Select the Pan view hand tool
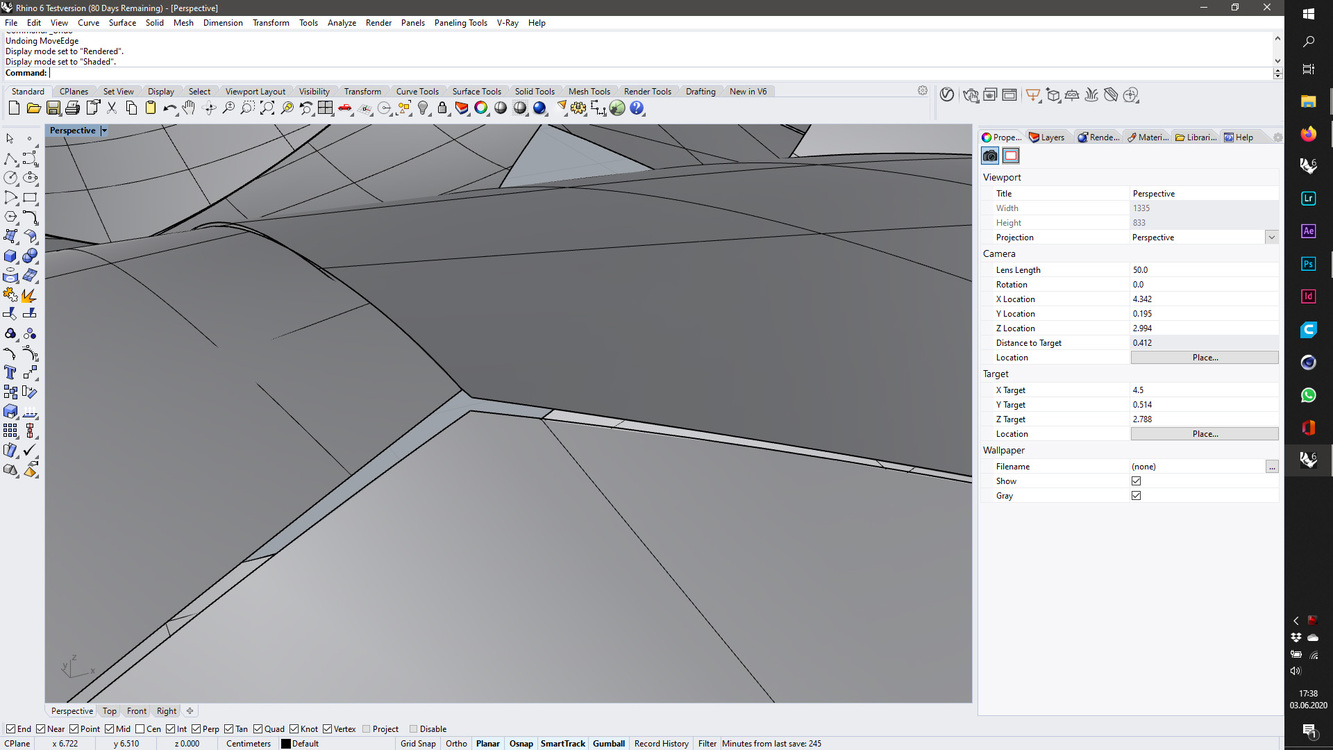 coord(189,108)
